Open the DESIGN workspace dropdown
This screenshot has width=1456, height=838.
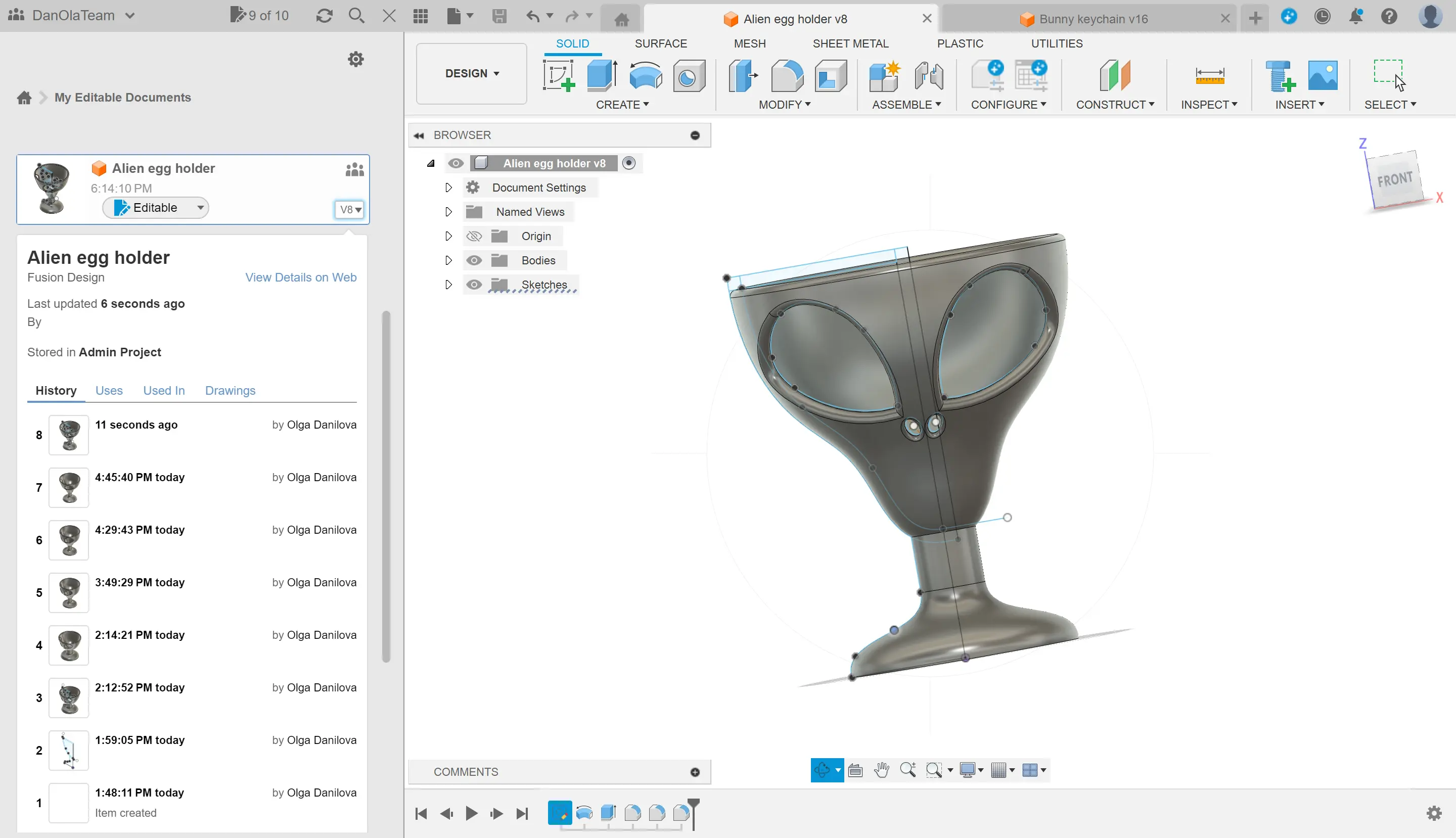[472, 73]
